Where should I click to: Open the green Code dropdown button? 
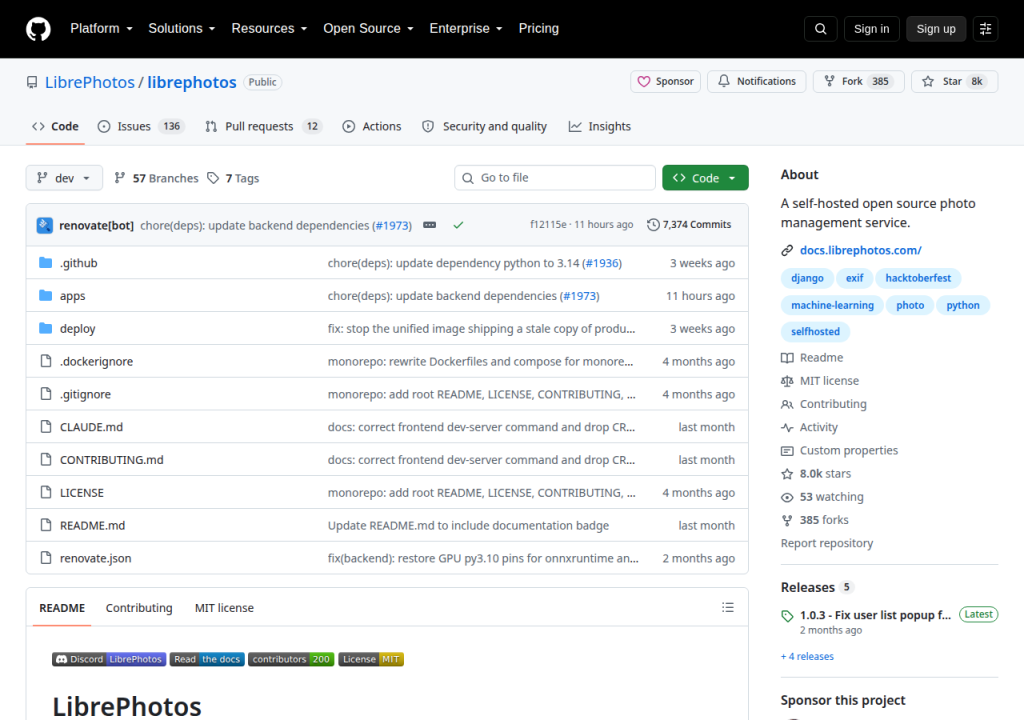pyautogui.click(x=705, y=178)
